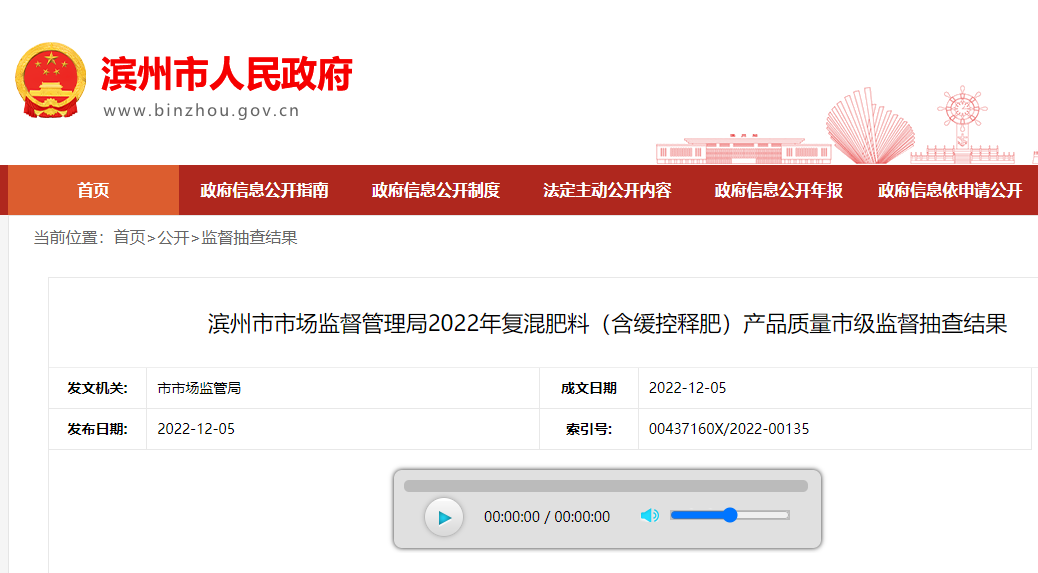
Task: Click the 成文日期 label cell
Action: 589,388
